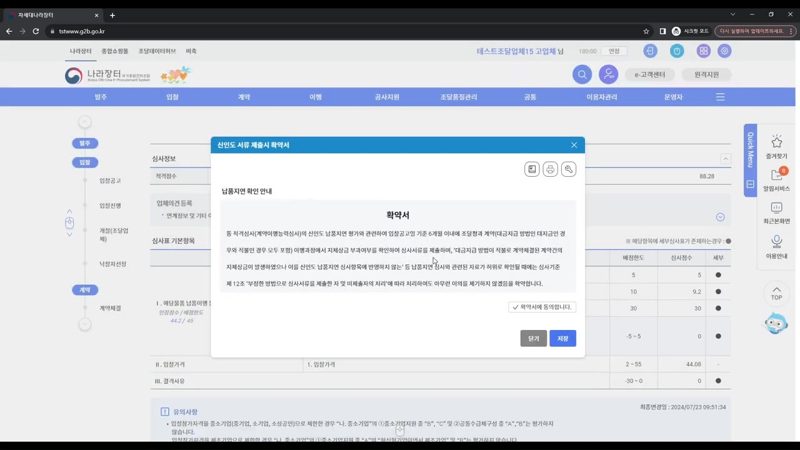Viewport: 800px width, 450px height.
Task: Click the up circle above the process steps
Action: point(85,122)
